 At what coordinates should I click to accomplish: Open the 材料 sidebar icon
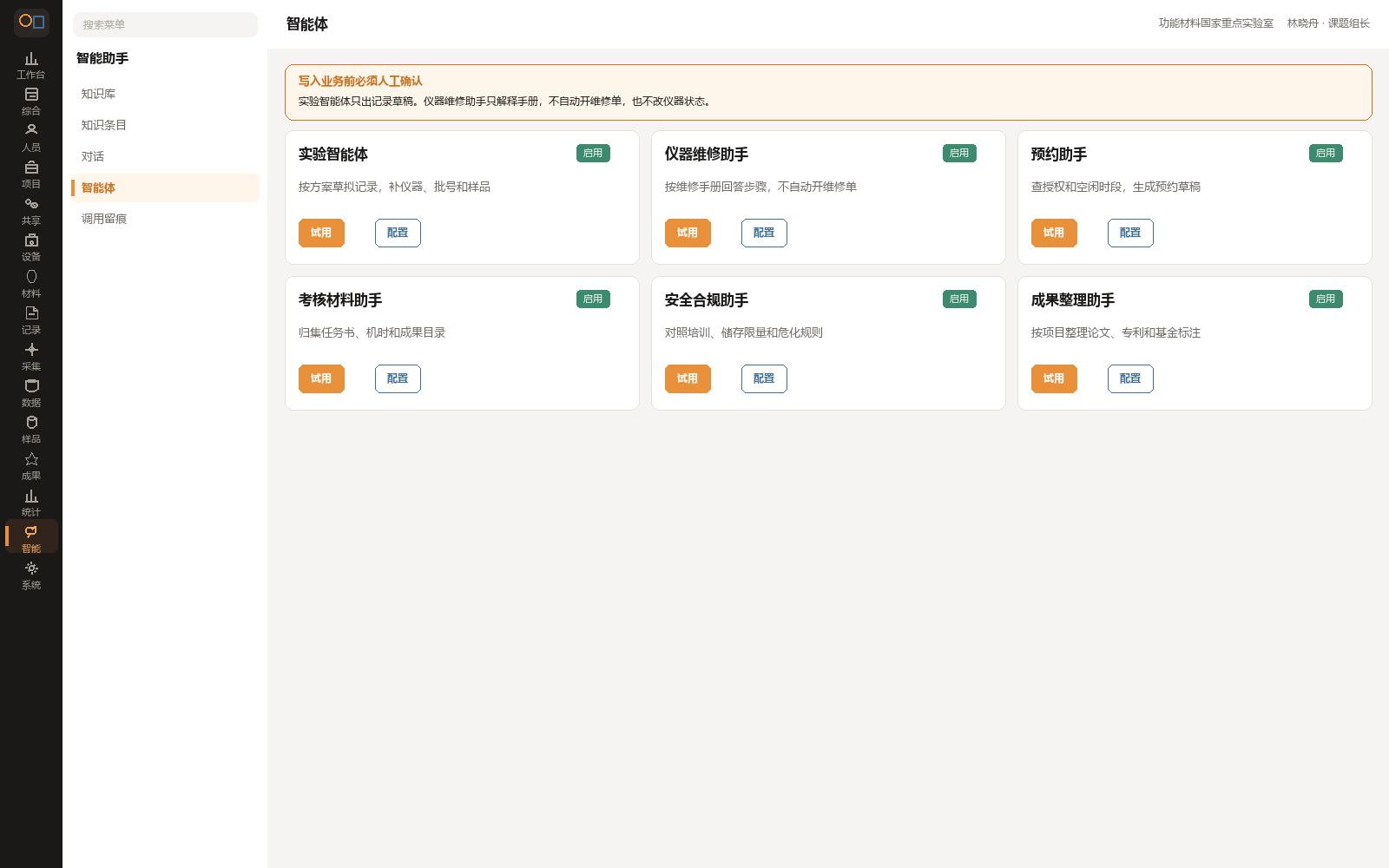point(31,284)
